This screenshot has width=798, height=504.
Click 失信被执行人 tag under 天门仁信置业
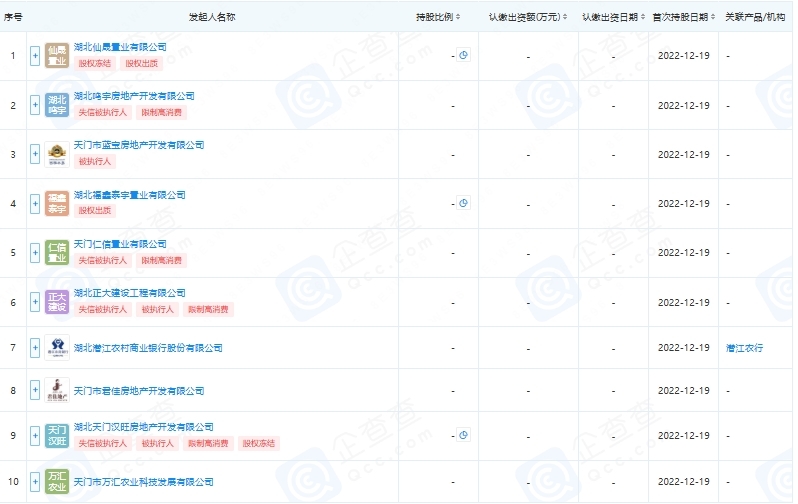click(103, 260)
